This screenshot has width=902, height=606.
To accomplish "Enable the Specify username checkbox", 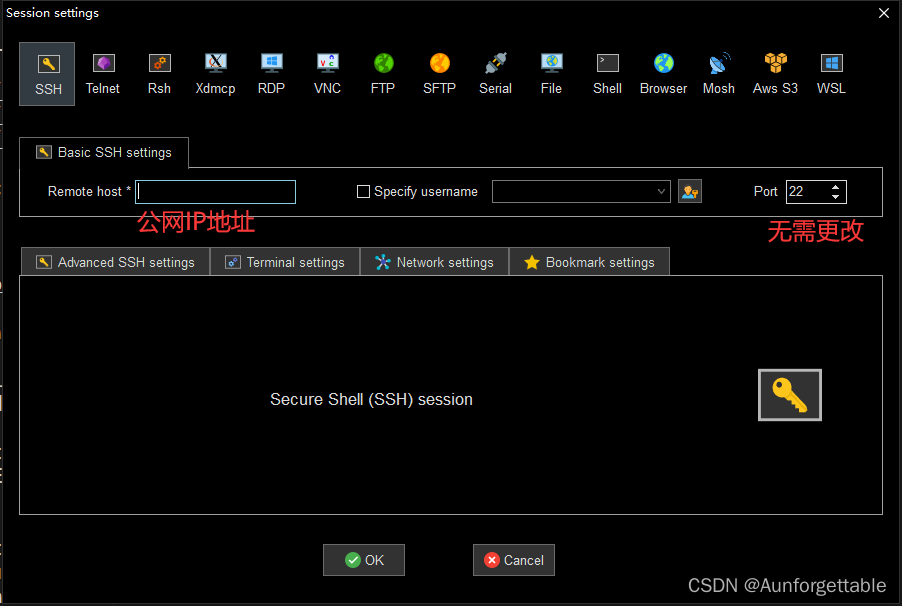I will click(x=364, y=192).
